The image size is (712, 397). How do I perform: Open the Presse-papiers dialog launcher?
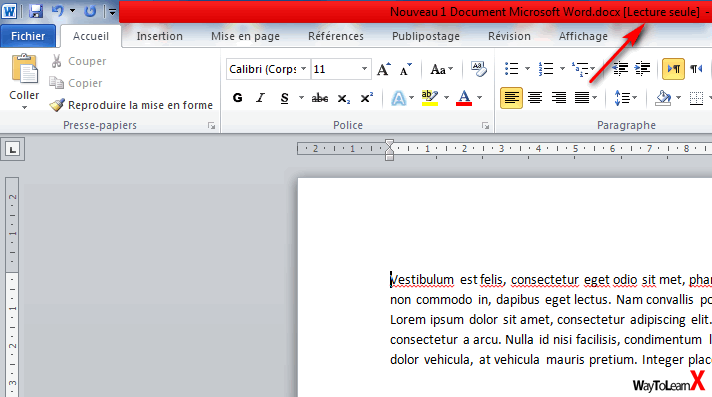(211, 125)
